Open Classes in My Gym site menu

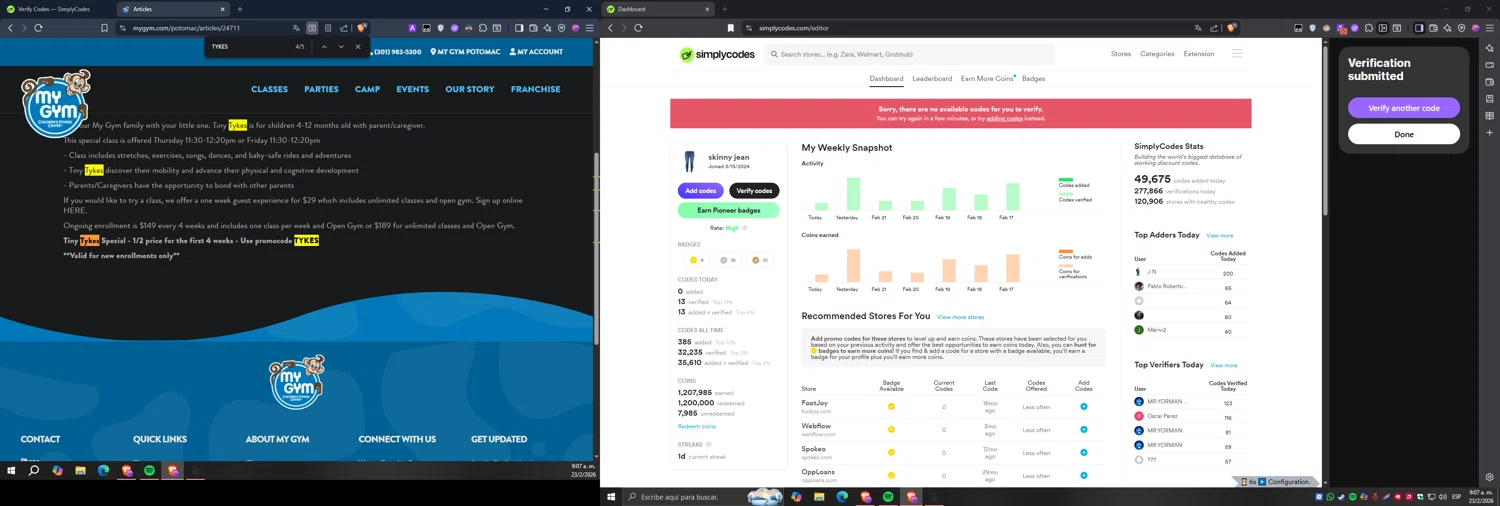coord(269,89)
